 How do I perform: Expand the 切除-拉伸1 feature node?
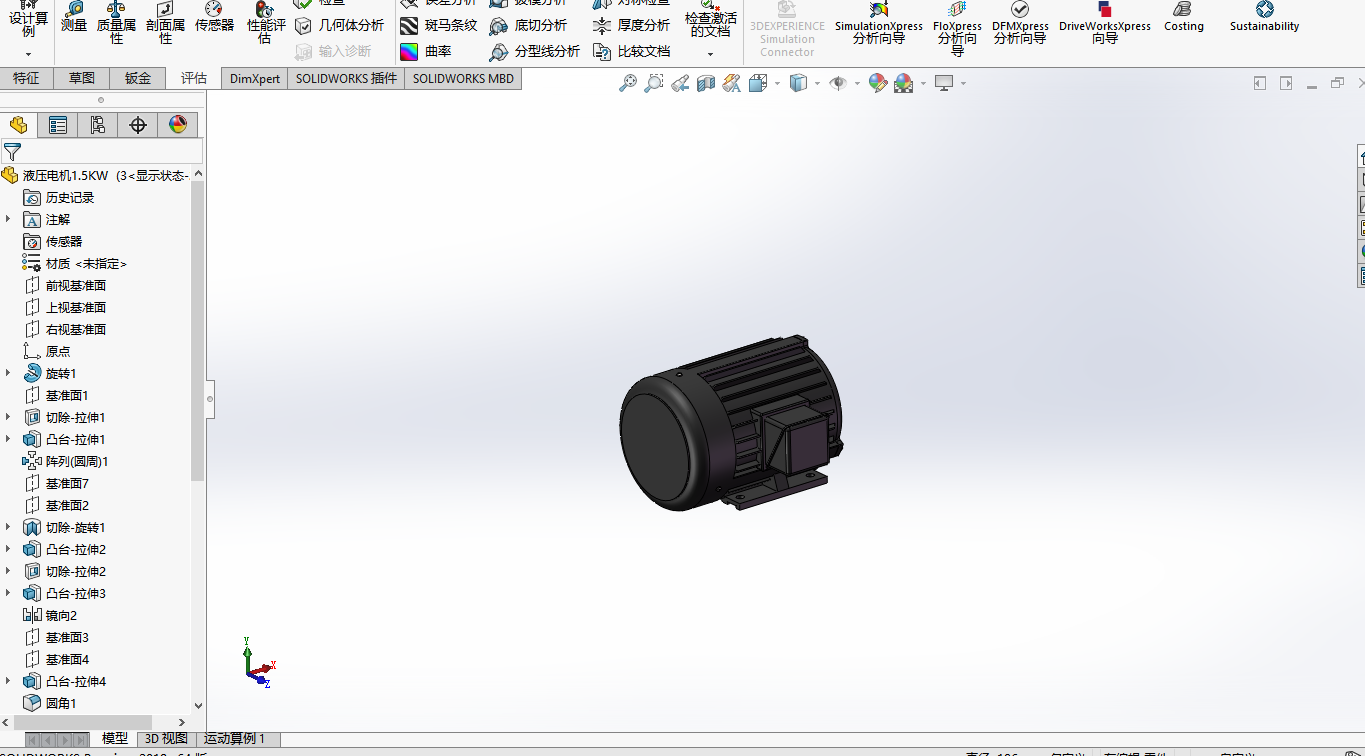[x=8, y=417]
